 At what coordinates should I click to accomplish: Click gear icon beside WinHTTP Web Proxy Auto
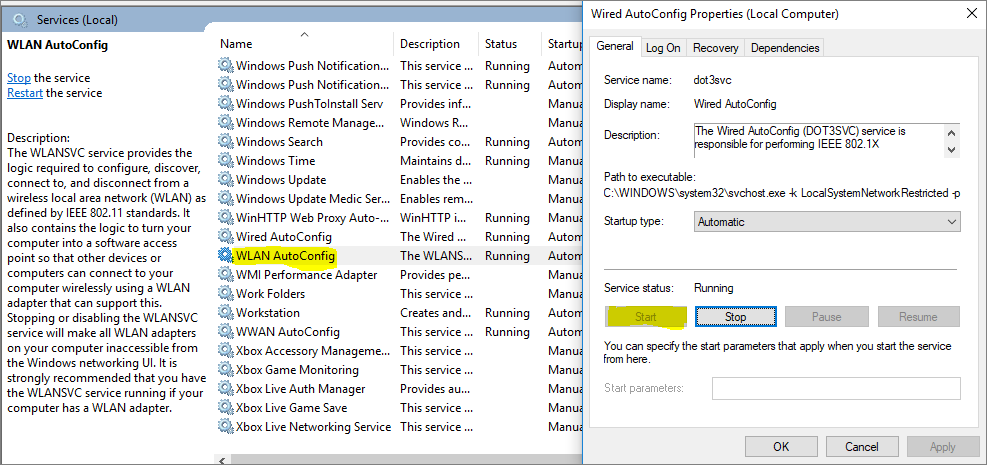click(x=225, y=218)
